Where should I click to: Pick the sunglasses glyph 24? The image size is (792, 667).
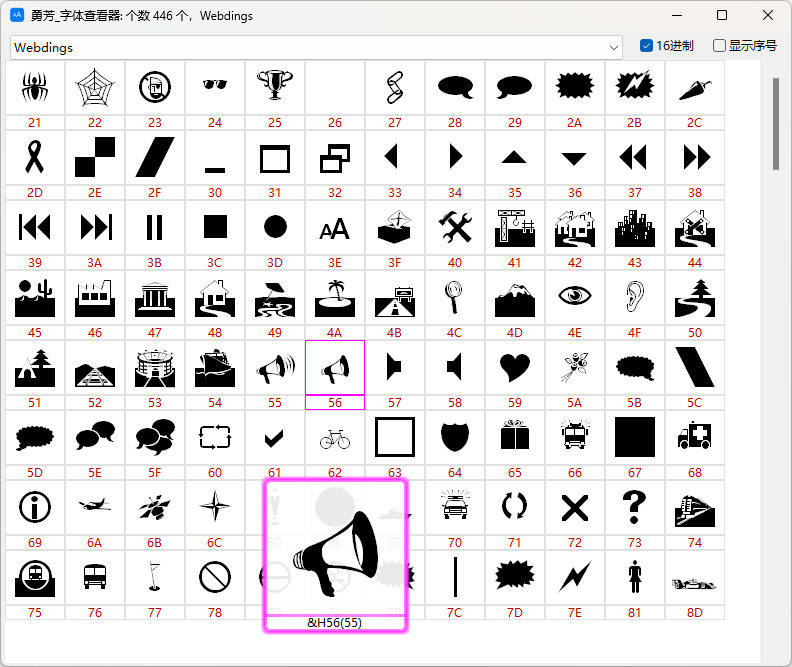pos(215,84)
